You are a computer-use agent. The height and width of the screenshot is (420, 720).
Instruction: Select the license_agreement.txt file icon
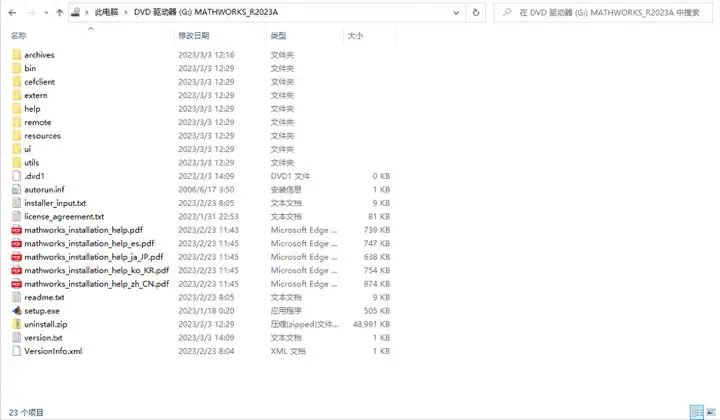pyautogui.click(x=17, y=216)
